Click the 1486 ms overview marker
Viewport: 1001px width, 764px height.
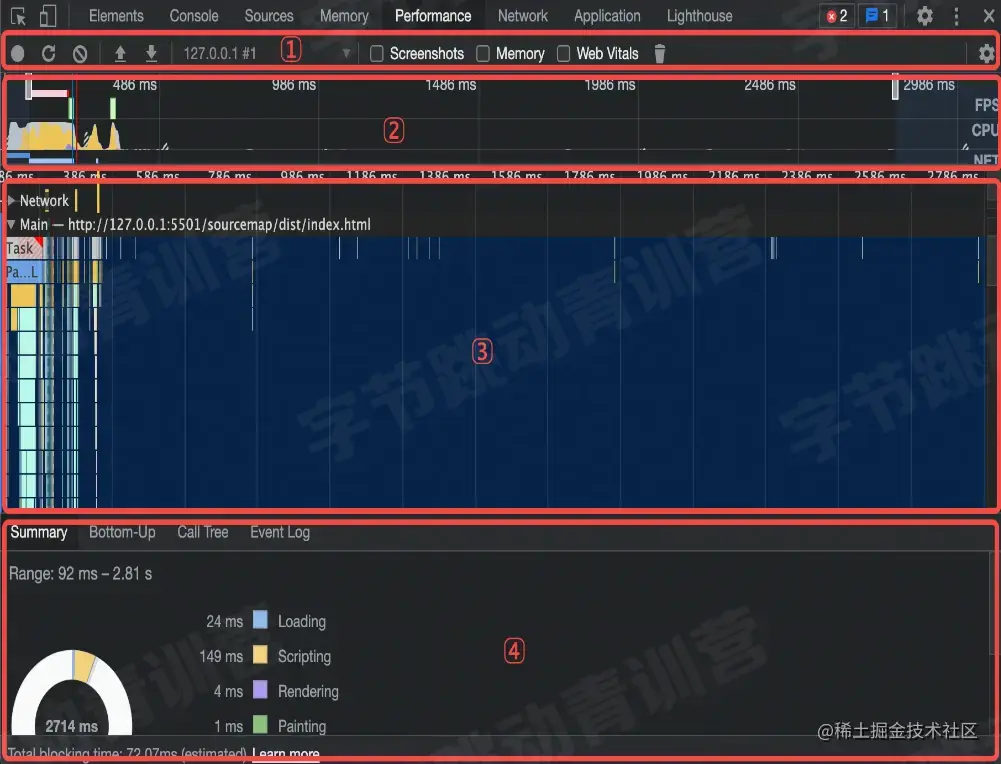click(451, 84)
